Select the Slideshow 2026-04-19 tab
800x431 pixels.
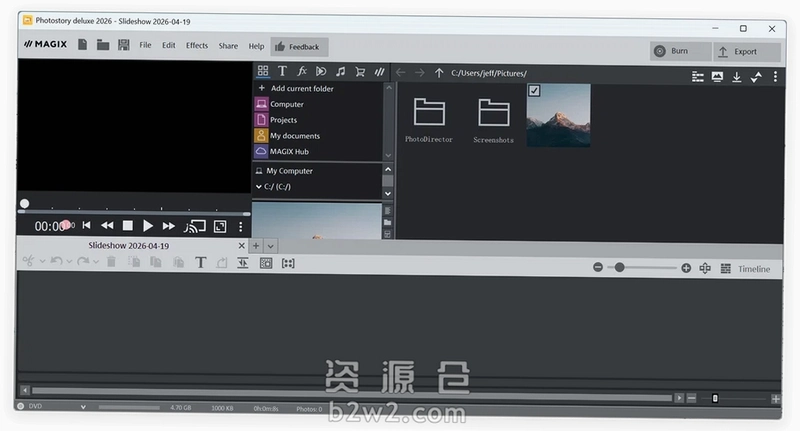pyautogui.click(x=128, y=245)
